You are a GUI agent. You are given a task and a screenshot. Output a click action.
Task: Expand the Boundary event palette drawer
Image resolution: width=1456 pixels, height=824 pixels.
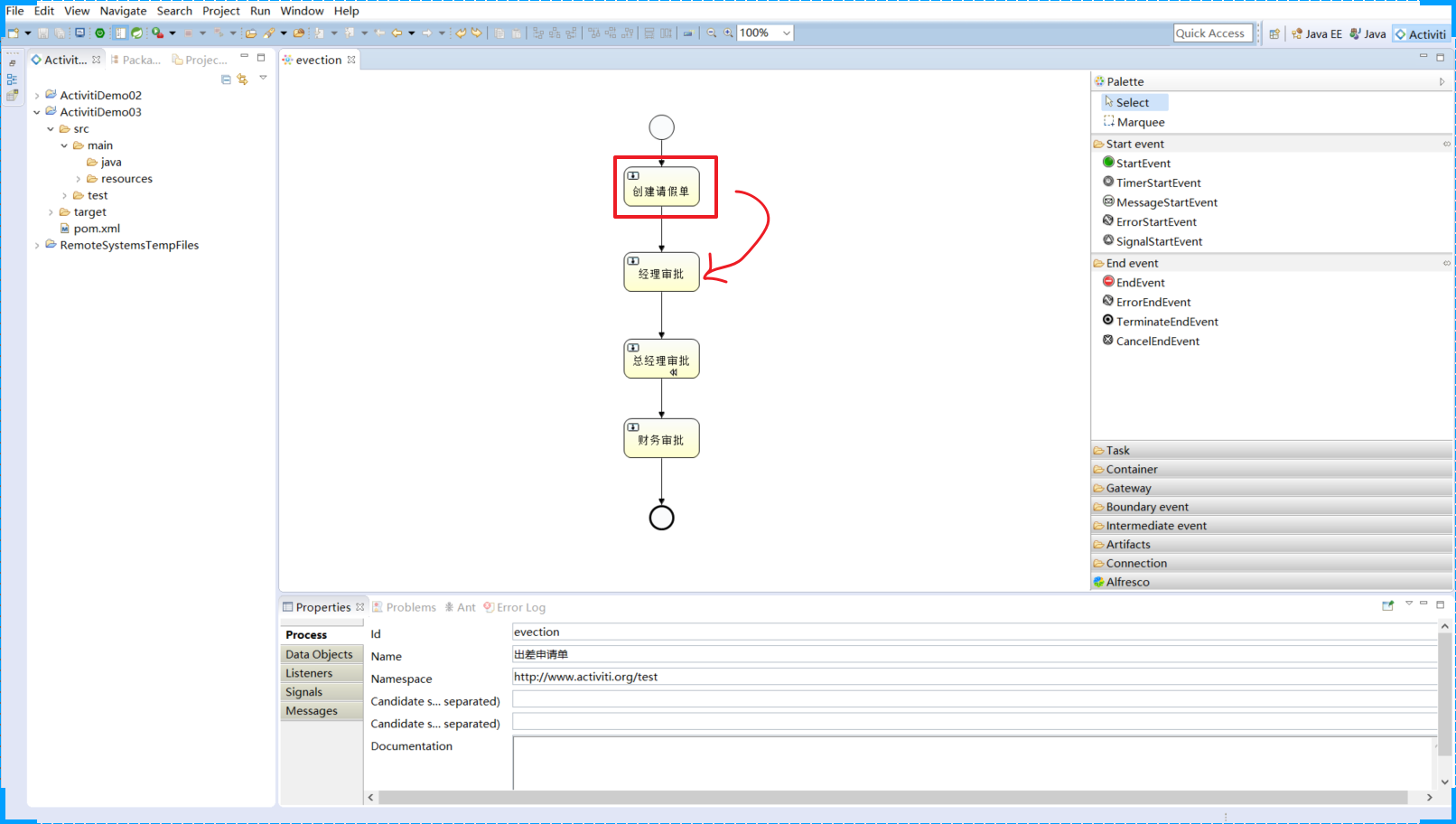tap(1272, 507)
